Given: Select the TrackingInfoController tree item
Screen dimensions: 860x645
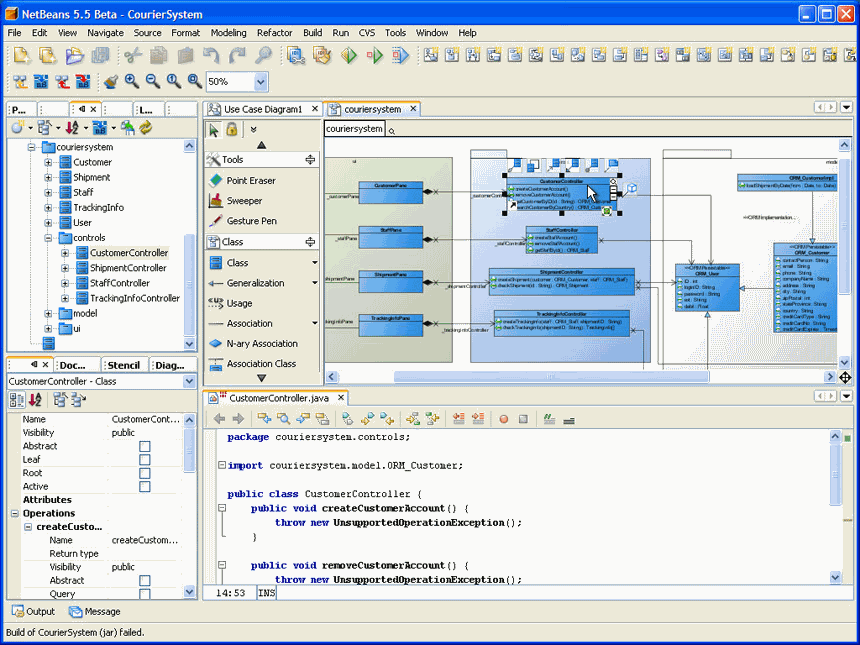Looking at the screenshot, I should 134,298.
